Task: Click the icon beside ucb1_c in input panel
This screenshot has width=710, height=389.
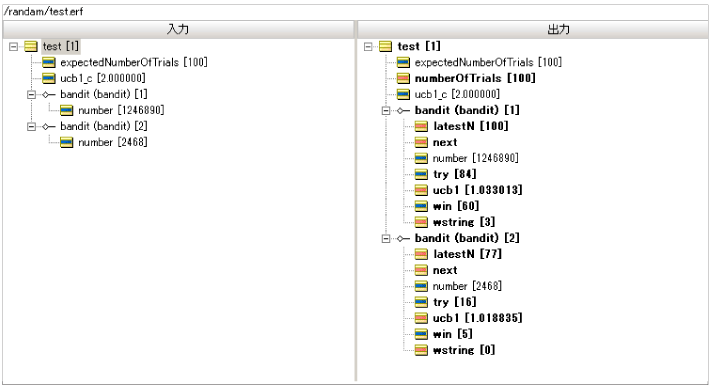Action: click(x=48, y=78)
